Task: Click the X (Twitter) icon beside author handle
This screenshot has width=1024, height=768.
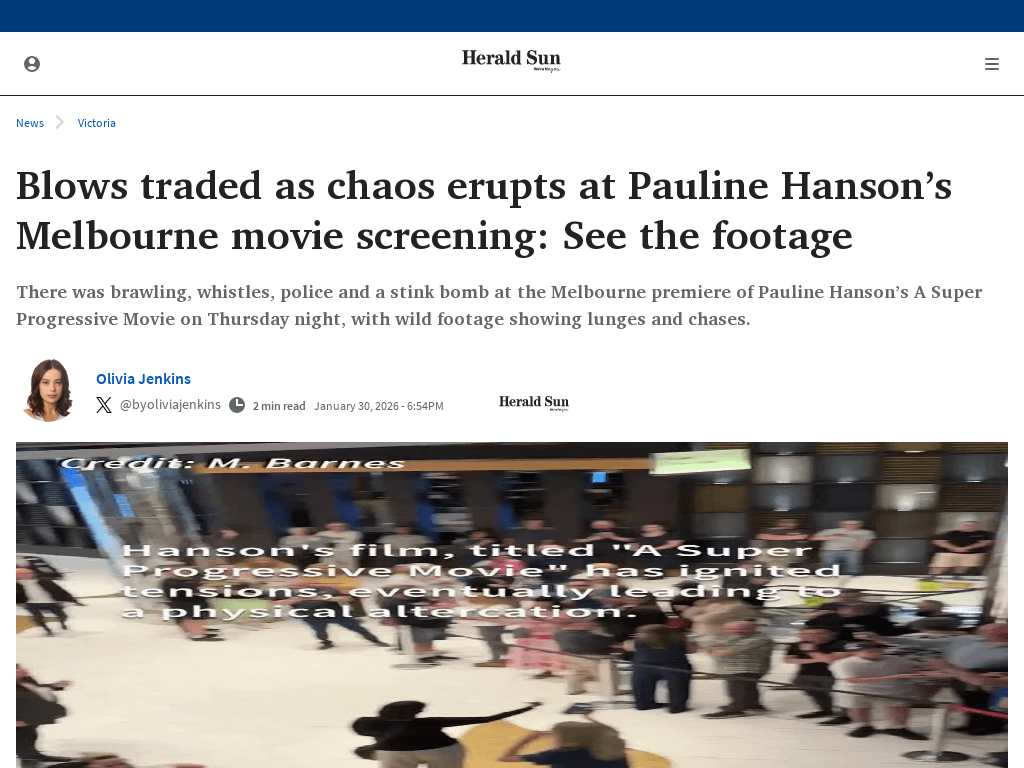Action: point(104,405)
